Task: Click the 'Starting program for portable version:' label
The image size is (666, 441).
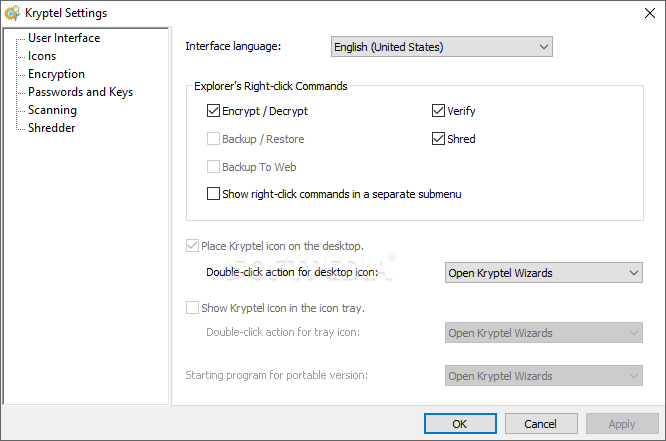Action: click(x=277, y=375)
